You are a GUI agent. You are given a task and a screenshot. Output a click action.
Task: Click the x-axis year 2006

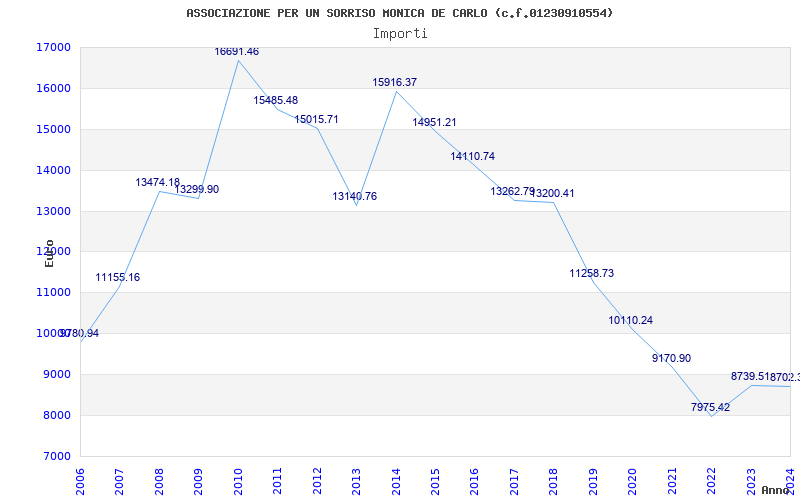[x=81, y=482]
